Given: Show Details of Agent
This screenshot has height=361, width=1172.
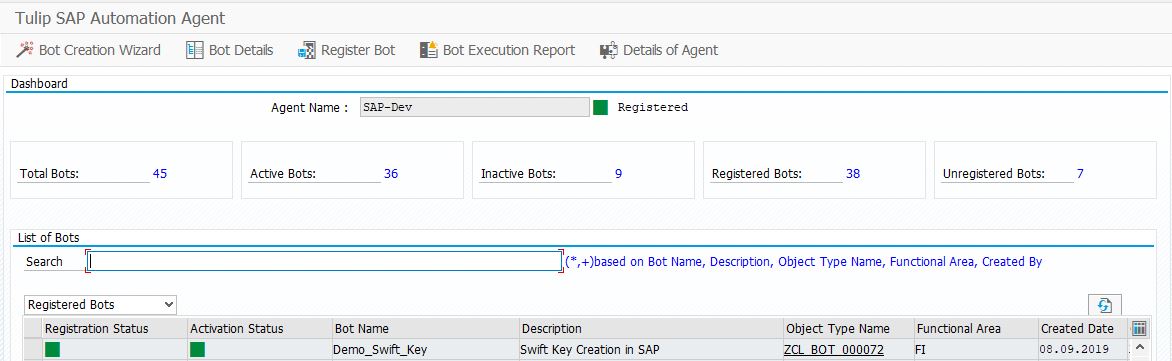Looking at the screenshot, I should (659, 50).
